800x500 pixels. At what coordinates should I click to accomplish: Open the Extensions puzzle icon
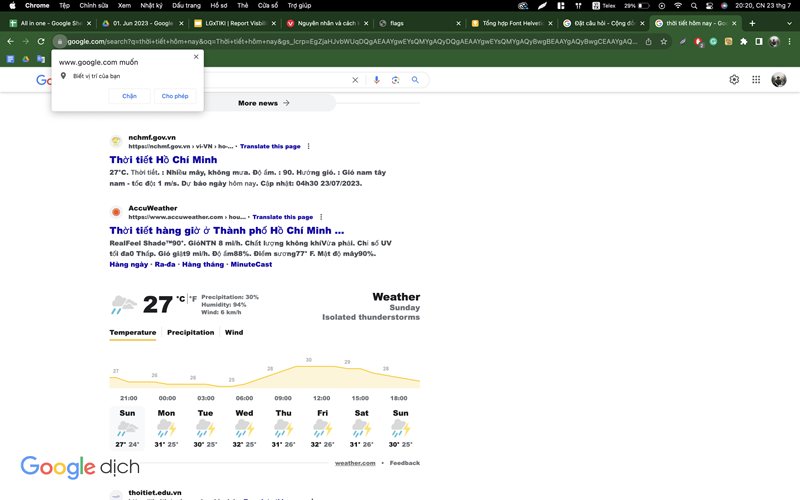click(744, 41)
